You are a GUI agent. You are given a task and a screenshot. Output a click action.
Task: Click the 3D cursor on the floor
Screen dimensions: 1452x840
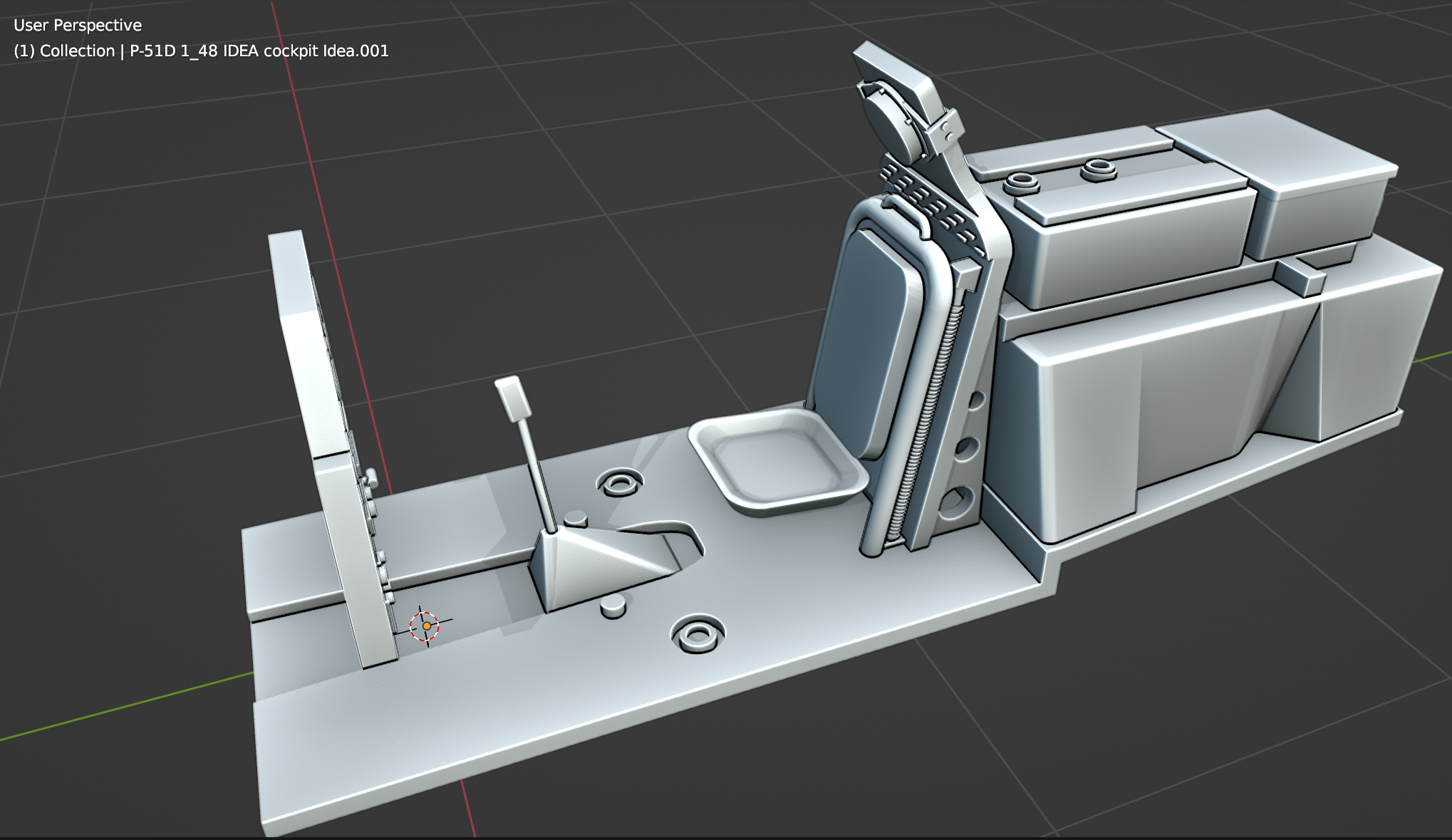point(425,626)
